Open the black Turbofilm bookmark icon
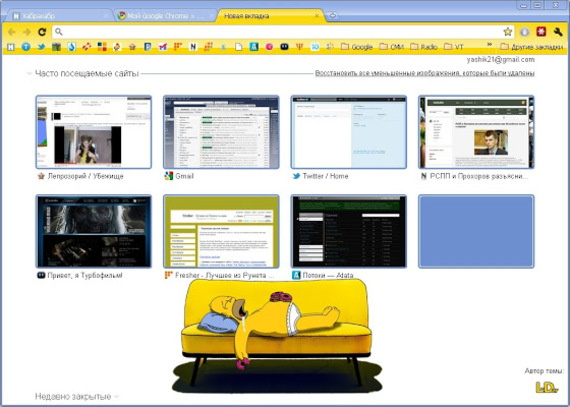The image size is (570, 407). 284,47
